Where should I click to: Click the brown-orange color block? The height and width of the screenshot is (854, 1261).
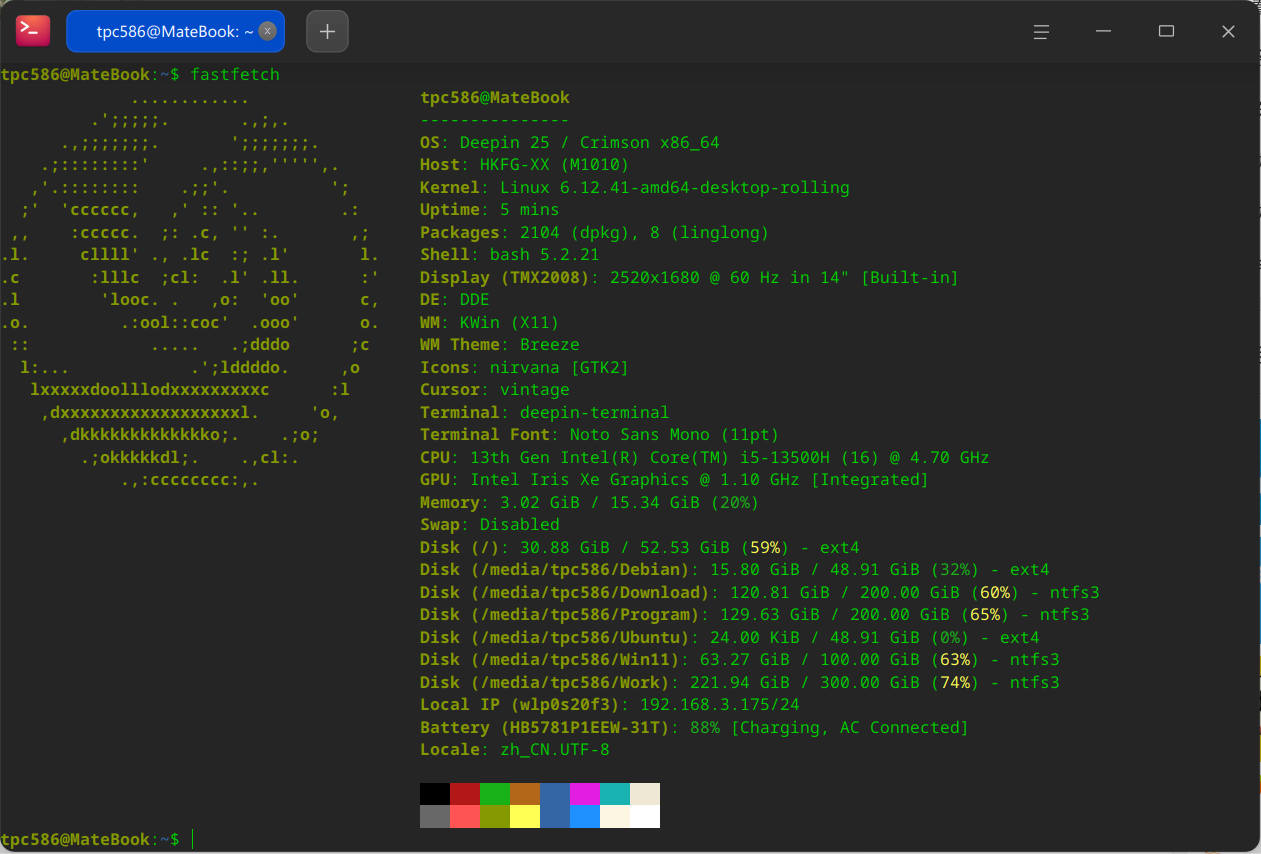(x=525, y=794)
